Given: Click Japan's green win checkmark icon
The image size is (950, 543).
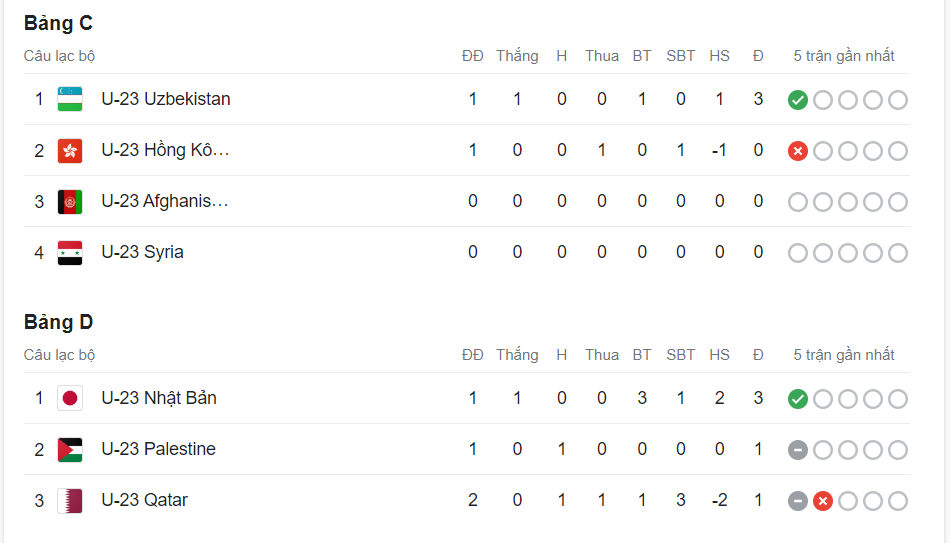Looking at the screenshot, I should [x=797, y=398].
